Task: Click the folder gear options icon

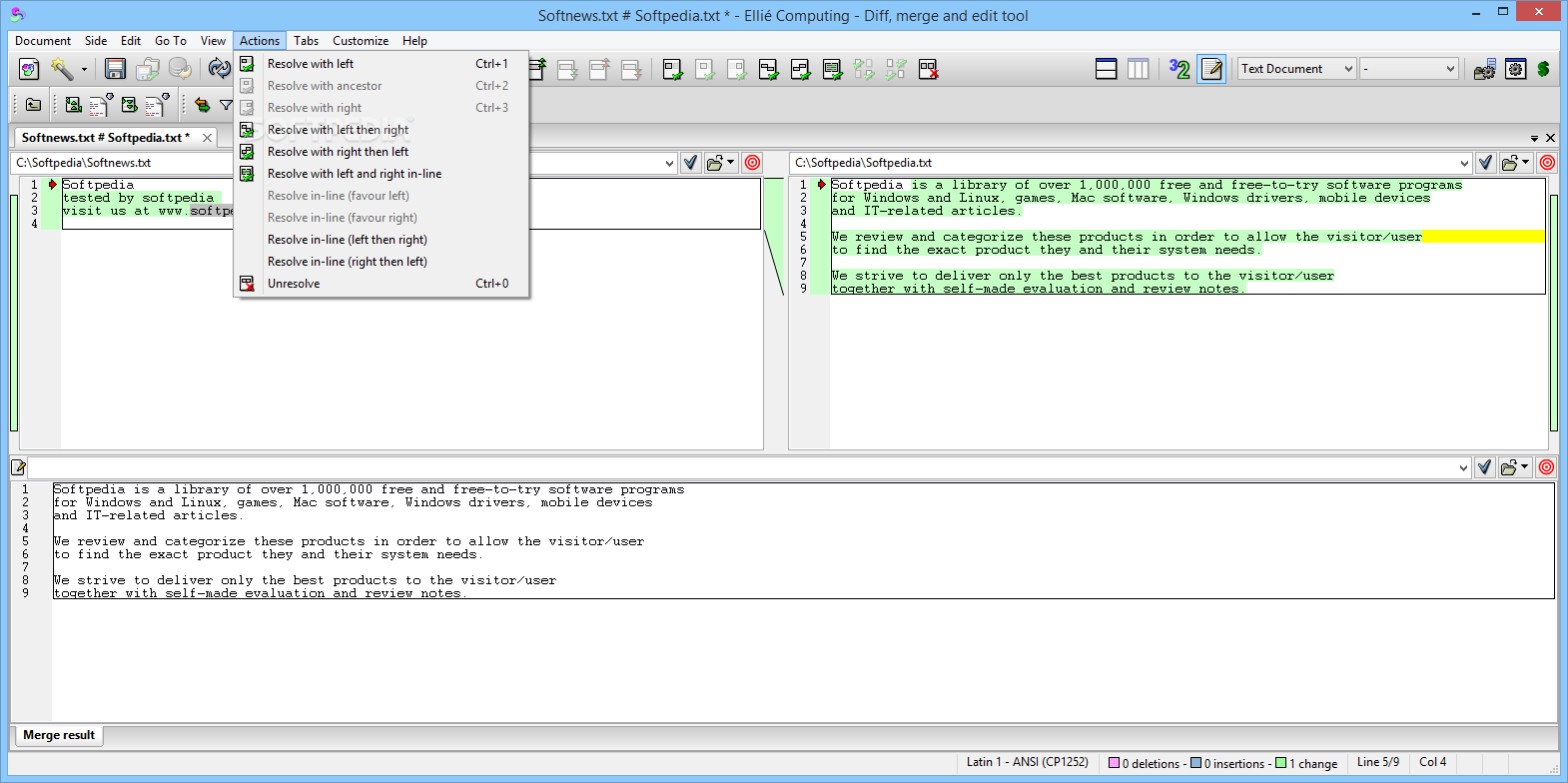Action: (1484, 69)
